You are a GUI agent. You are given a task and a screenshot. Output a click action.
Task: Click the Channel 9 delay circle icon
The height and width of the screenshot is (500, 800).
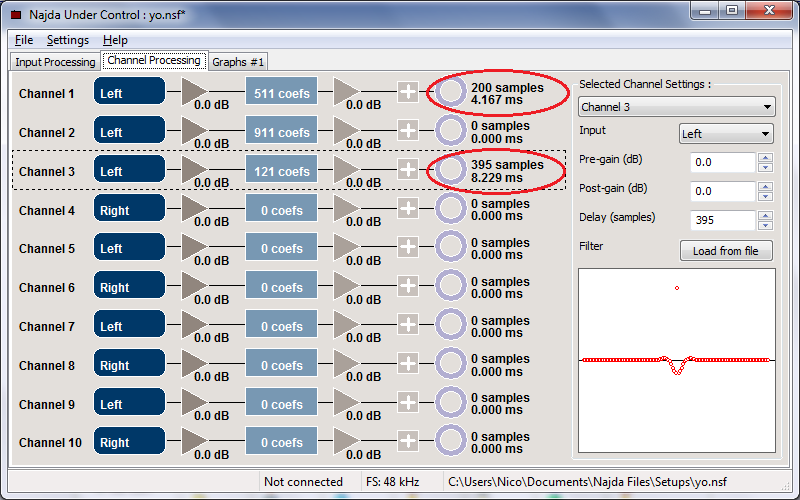pyautogui.click(x=451, y=402)
